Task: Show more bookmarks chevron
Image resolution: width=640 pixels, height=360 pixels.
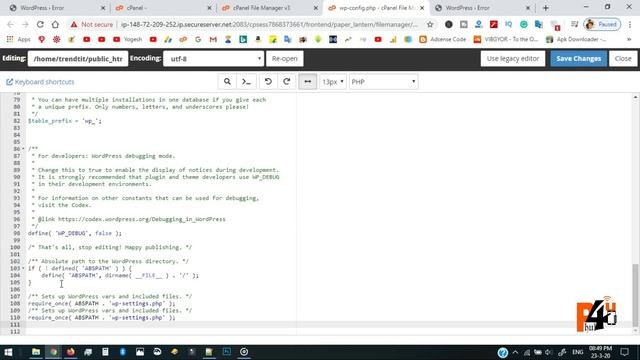Action: tap(629, 40)
